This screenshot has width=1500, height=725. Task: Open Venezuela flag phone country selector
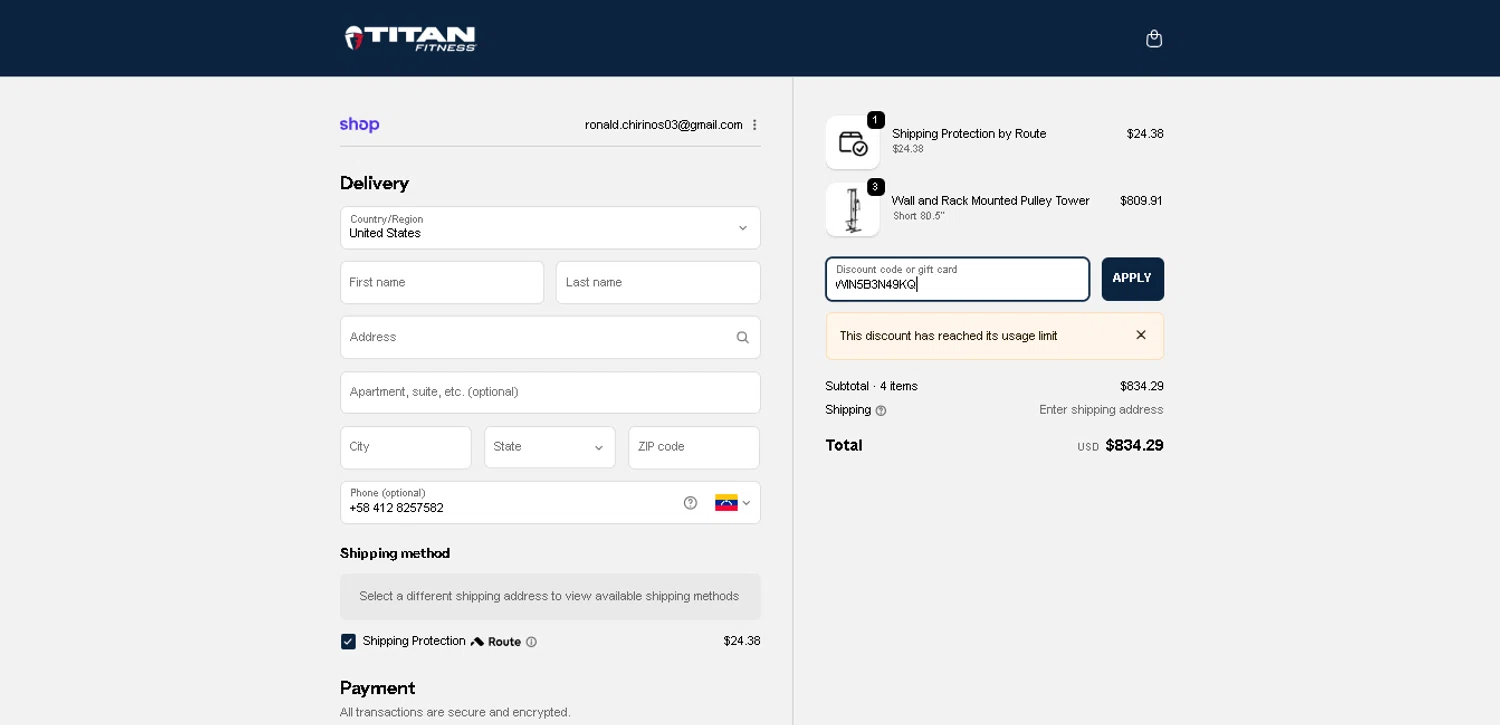(x=733, y=503)
